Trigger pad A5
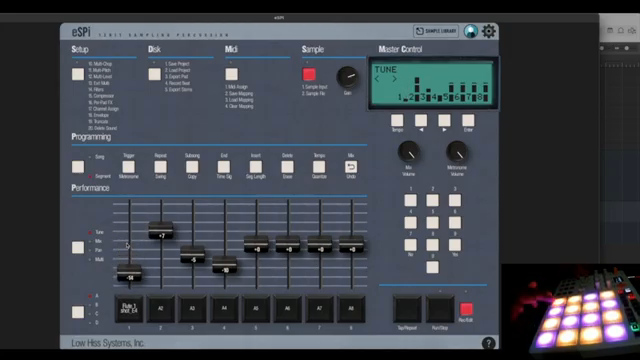640x360 pixels. point(256,309)
